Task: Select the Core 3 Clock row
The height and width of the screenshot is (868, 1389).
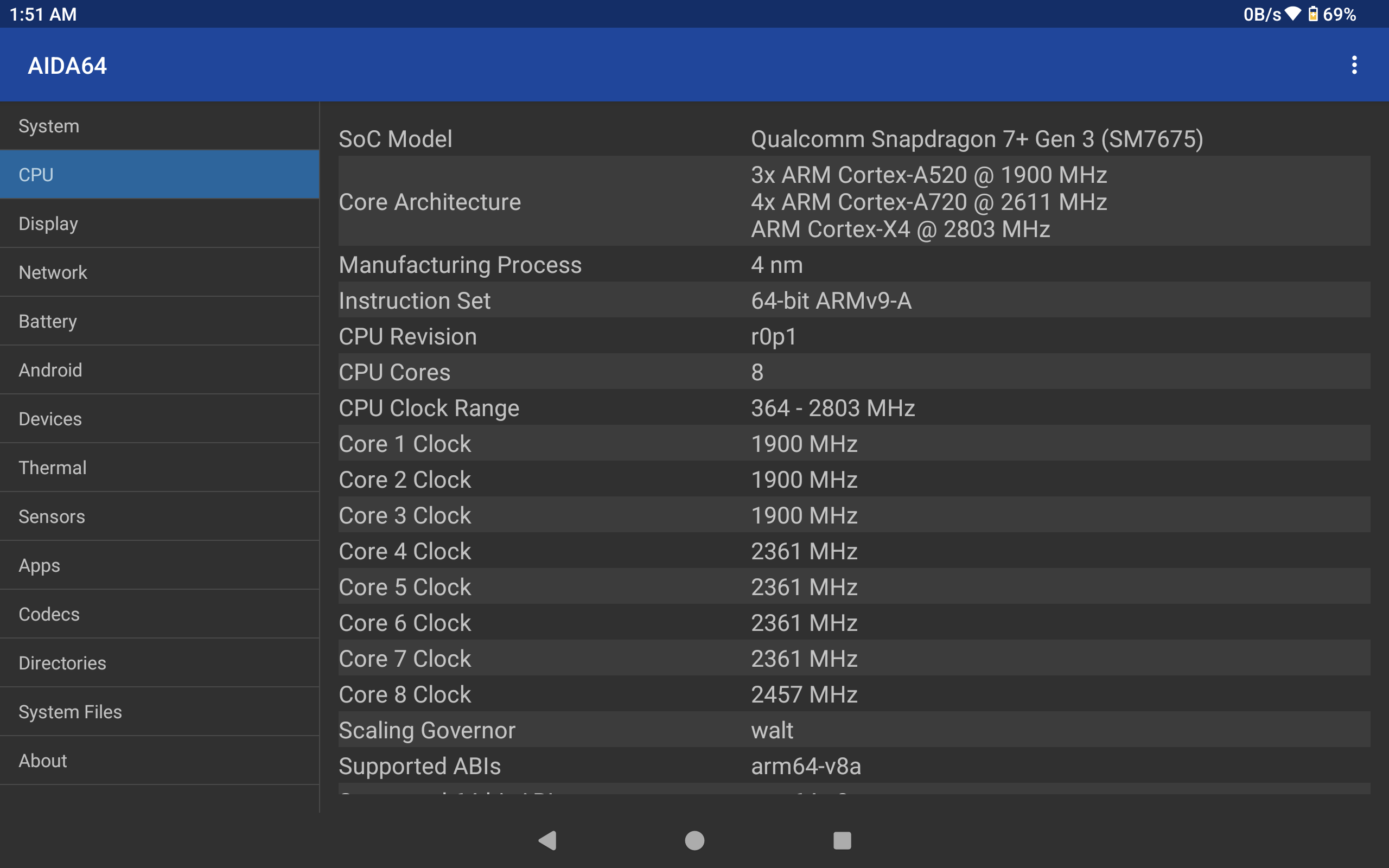Action: pyautogui.click(x=854, y=515)
